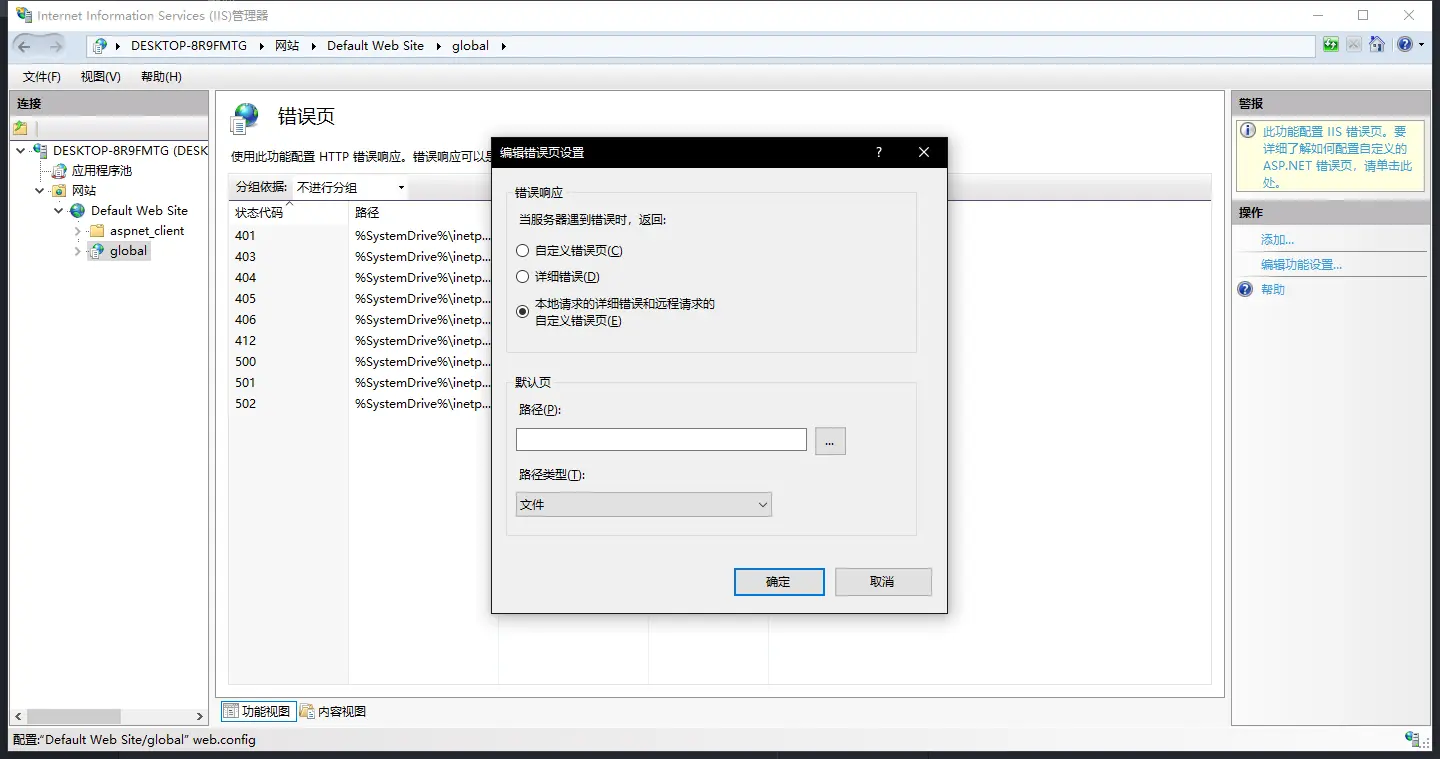The width and height of the screenshot is (1440, 759).
Task: Collapse the Default Web Site node
Action: pyautogui.click(x=59, y=211)
